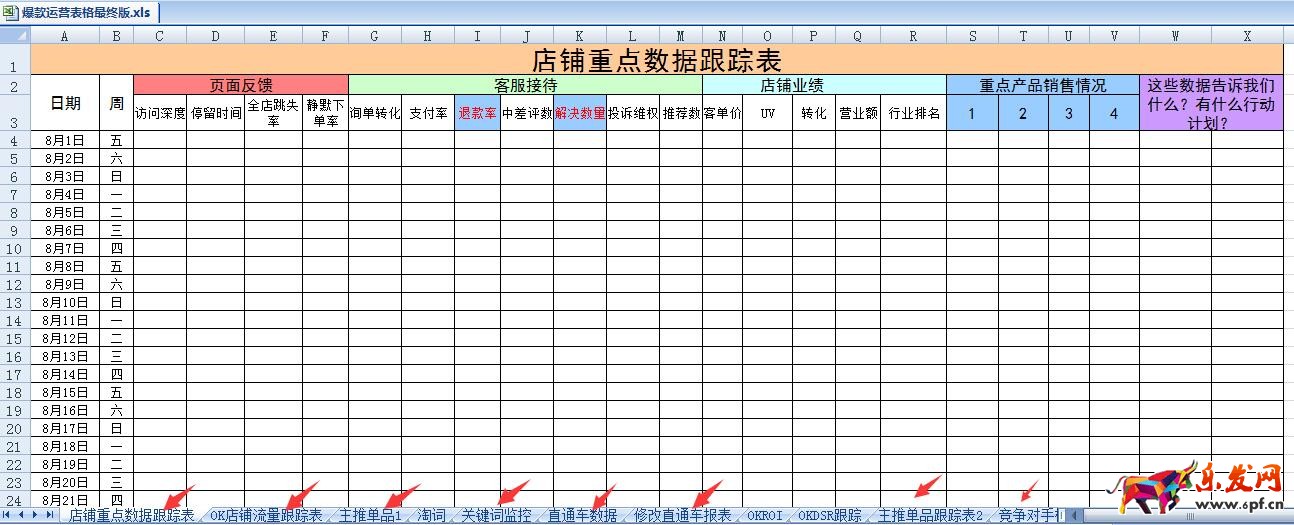Click the 中差评数 column header cell

(527, 113)
